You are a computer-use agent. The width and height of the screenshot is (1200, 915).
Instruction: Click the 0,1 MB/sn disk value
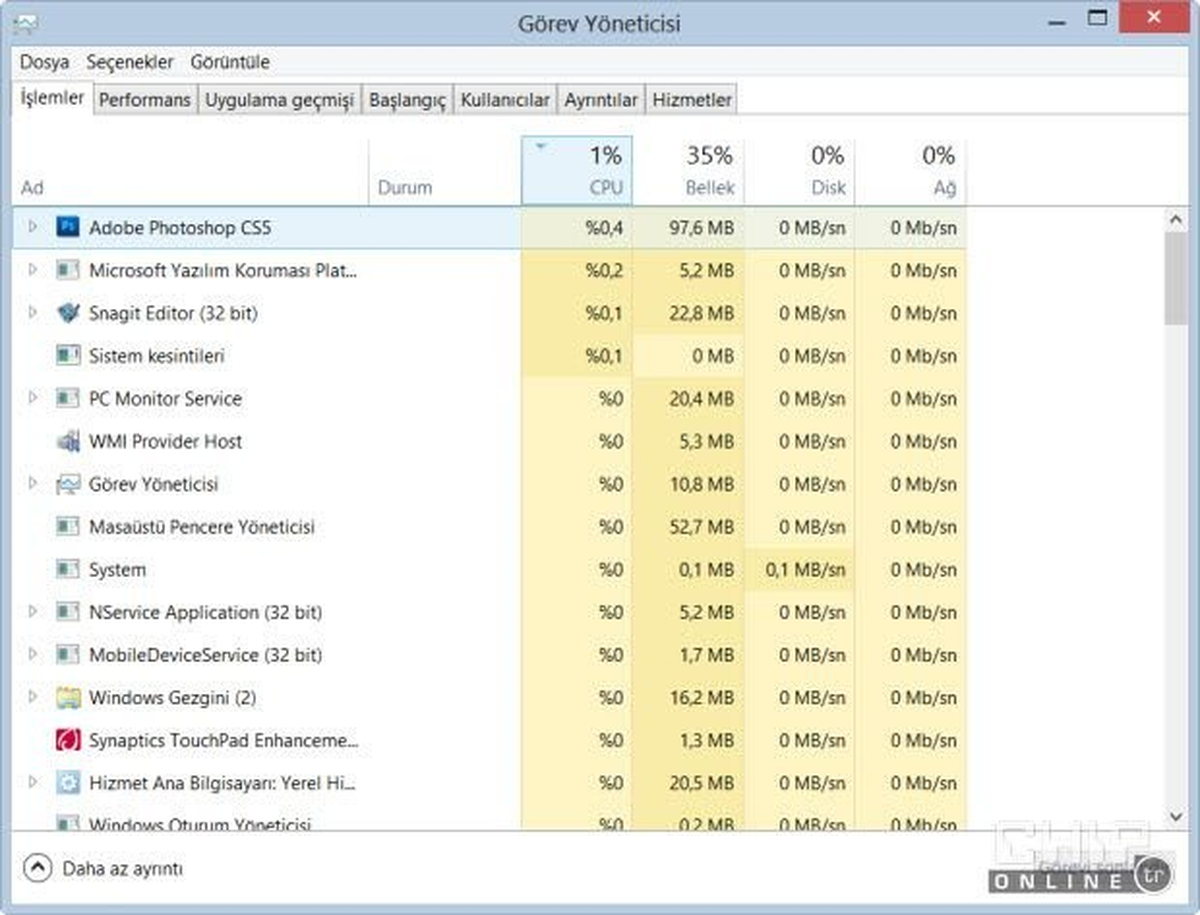tap(805, 570)
